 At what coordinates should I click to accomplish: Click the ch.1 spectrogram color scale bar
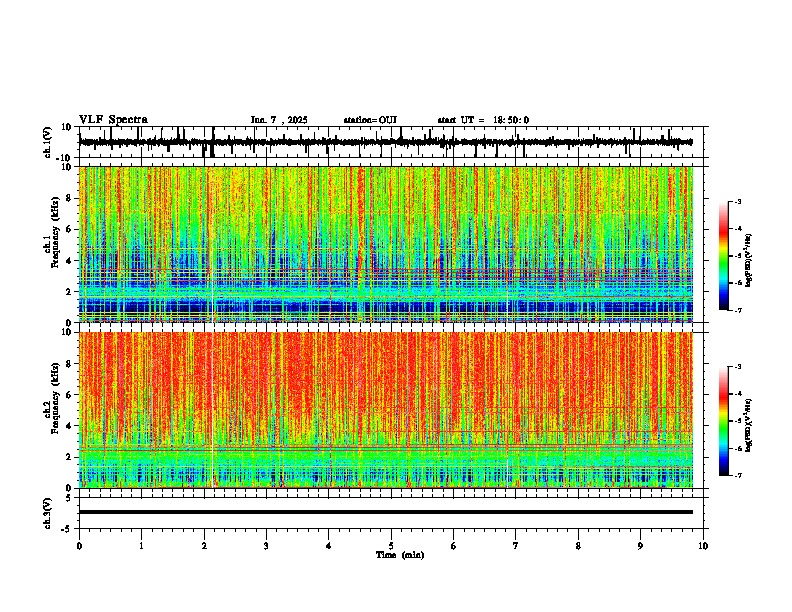click(724, 256)
